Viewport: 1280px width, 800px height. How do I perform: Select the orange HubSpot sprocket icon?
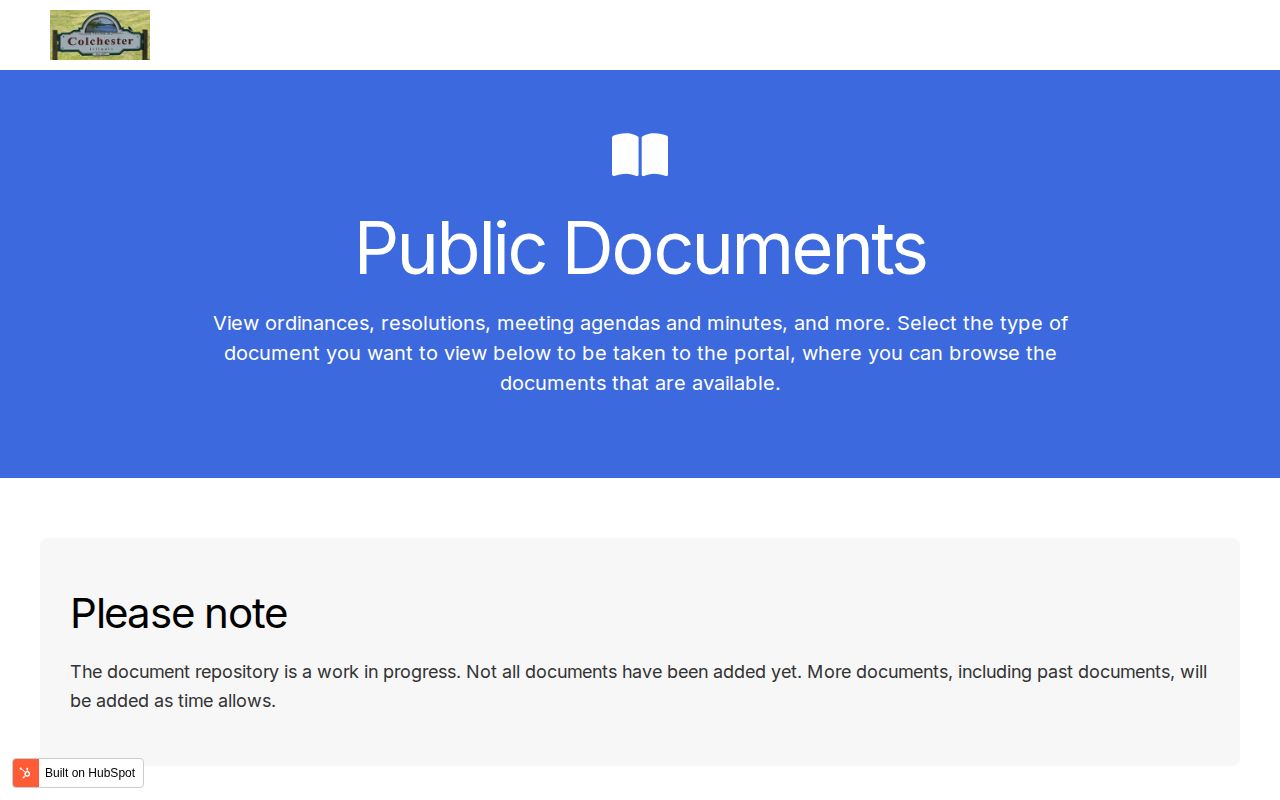coord(26,773)
